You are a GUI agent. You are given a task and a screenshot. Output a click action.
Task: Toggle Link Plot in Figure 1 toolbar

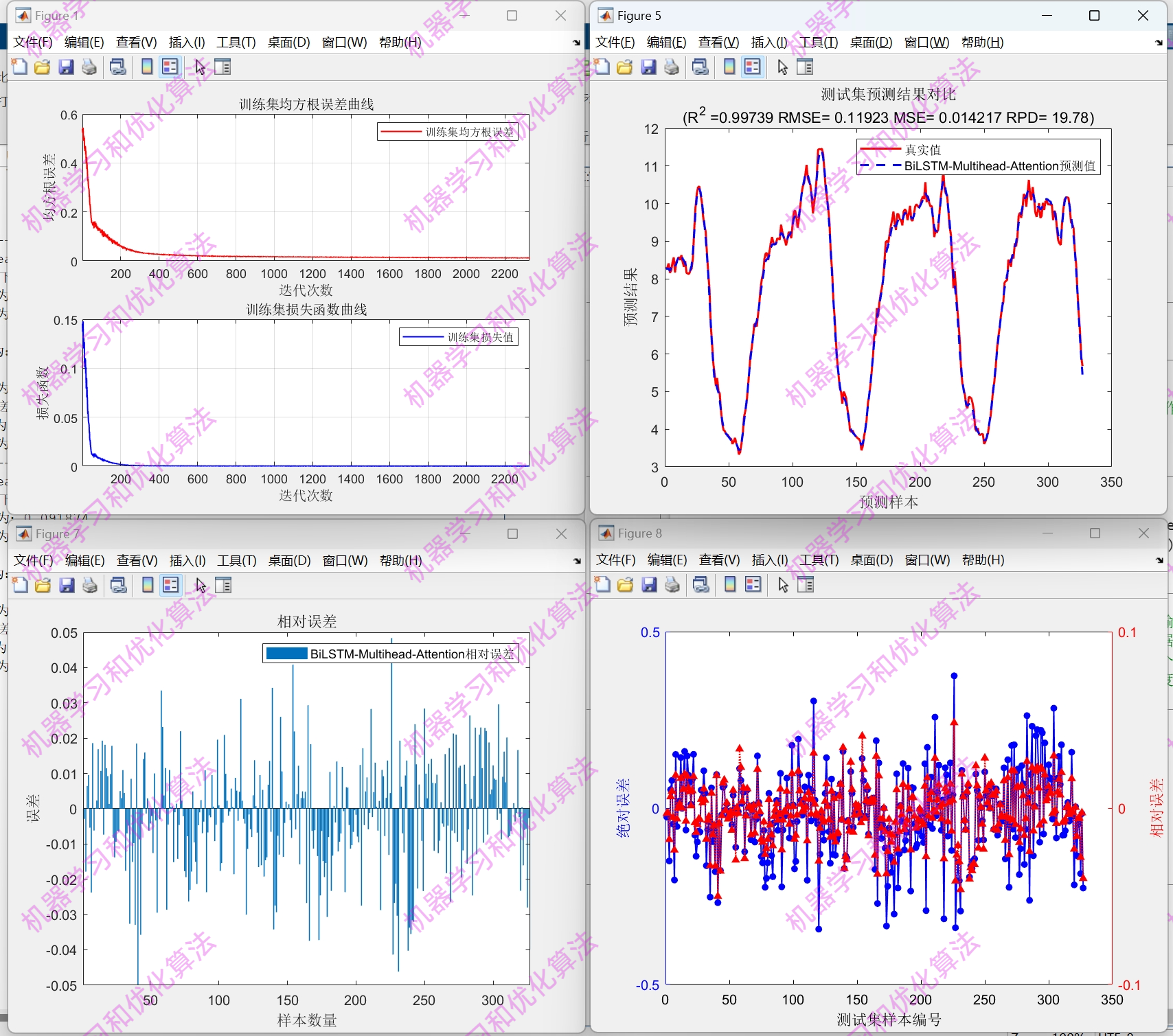(x=118, y=67)
